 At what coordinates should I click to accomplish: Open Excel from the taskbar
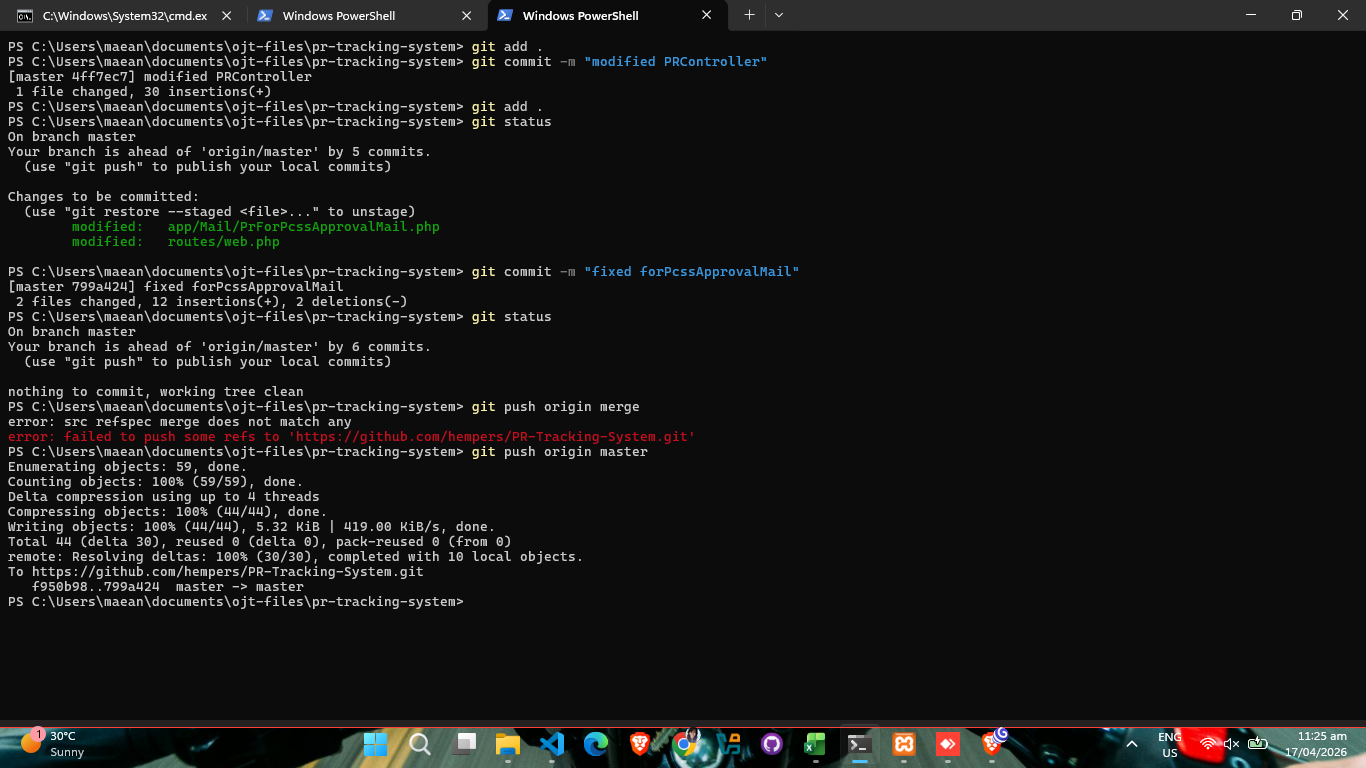815,744
